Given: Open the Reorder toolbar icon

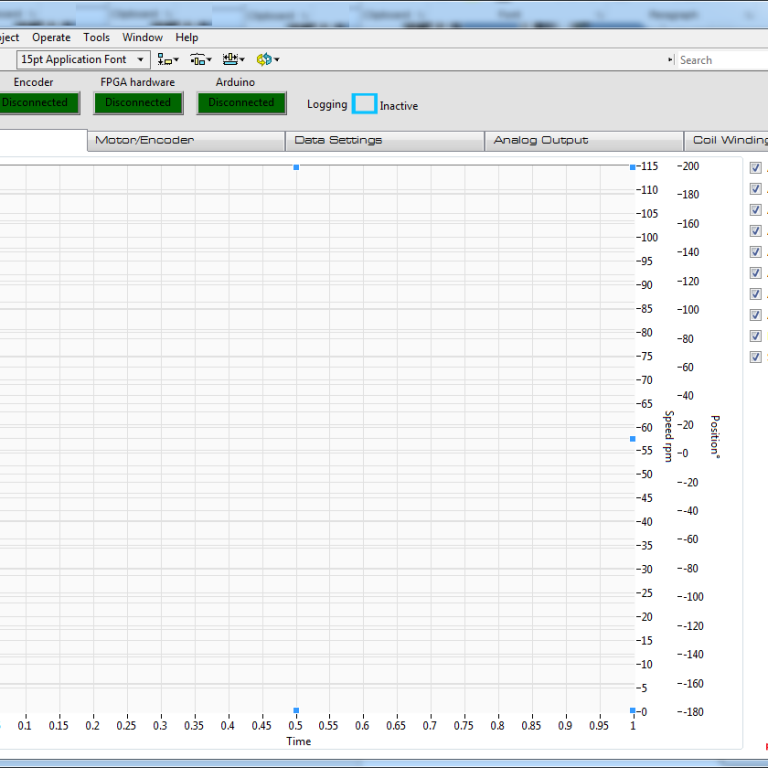Looking at the screenshot, I should (x=267, y=60).
